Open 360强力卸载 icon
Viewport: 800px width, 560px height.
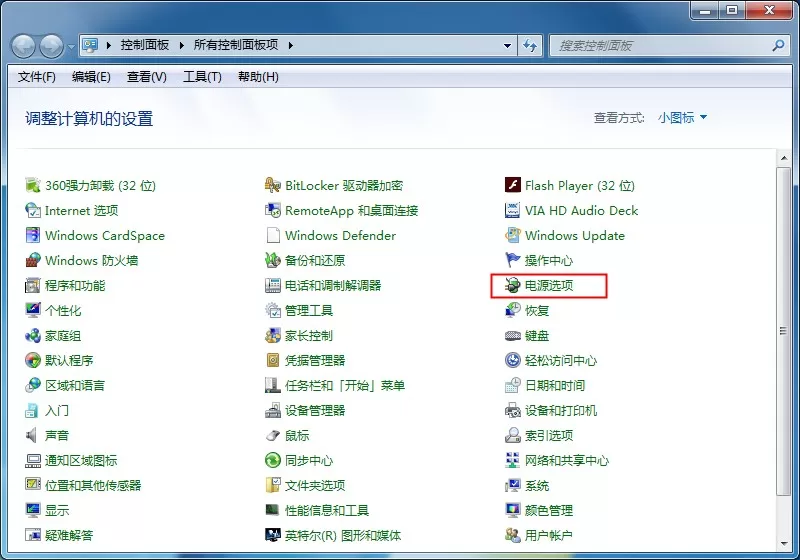coord(33,185)
